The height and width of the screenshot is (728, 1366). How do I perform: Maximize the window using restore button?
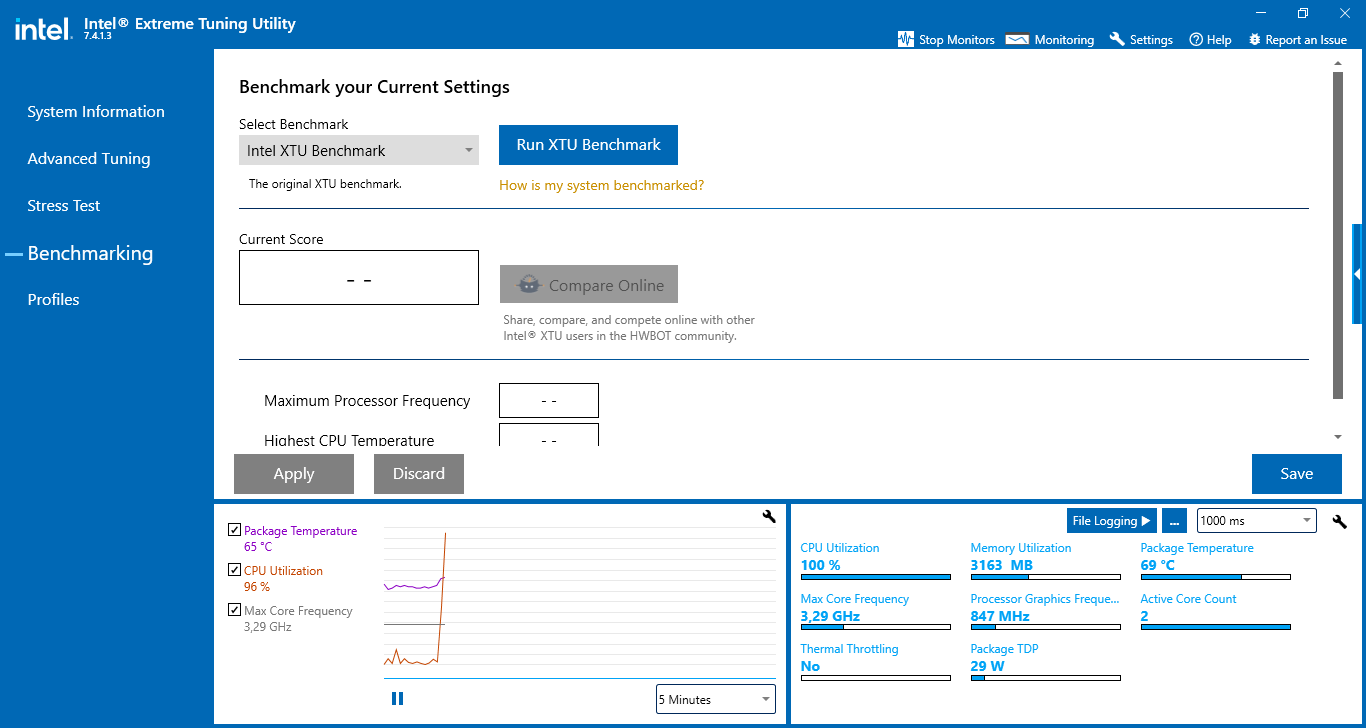[1303, 13]
